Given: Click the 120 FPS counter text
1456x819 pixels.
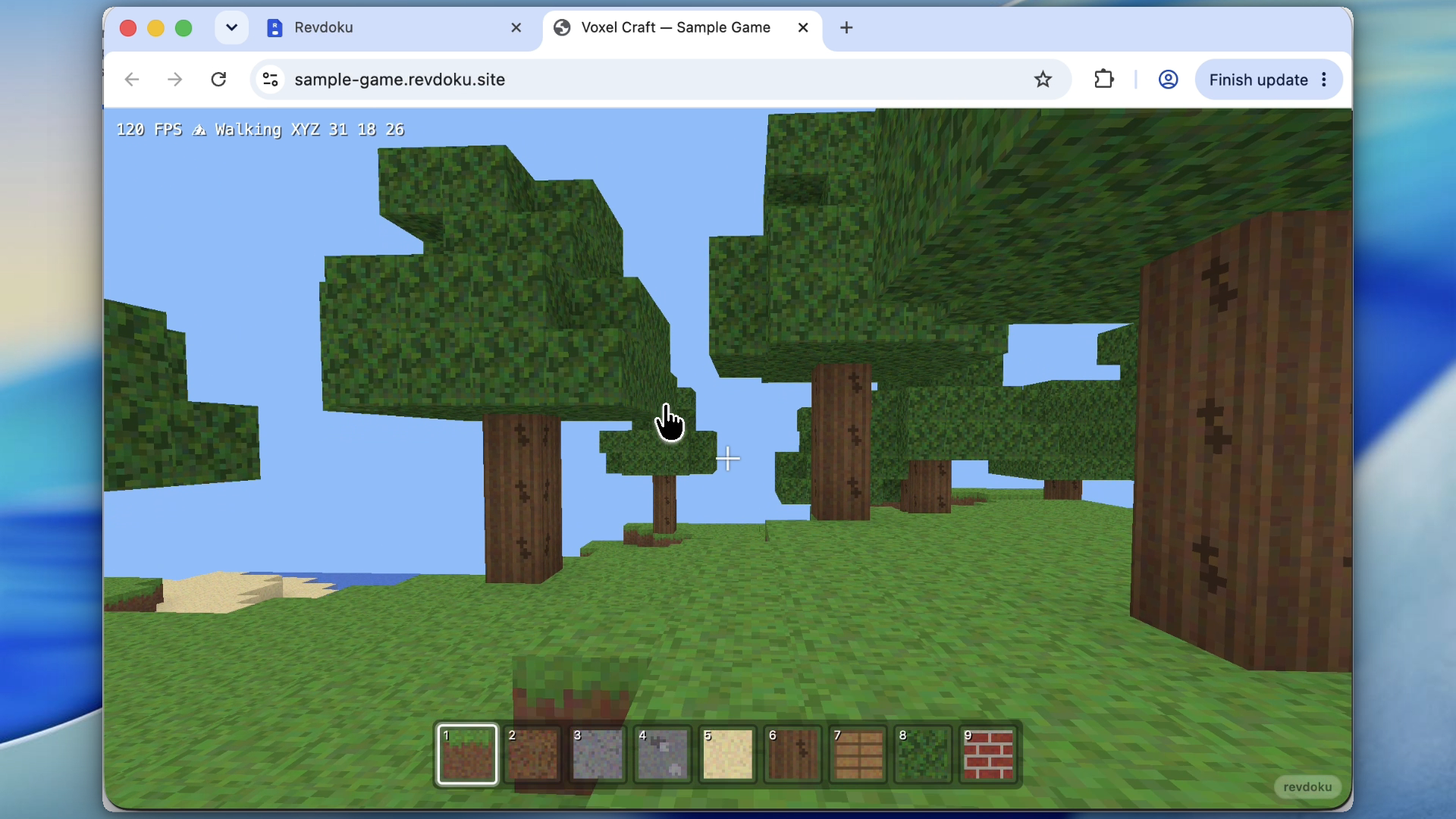Looking at the screenshot, I should [x=149, y=130].
